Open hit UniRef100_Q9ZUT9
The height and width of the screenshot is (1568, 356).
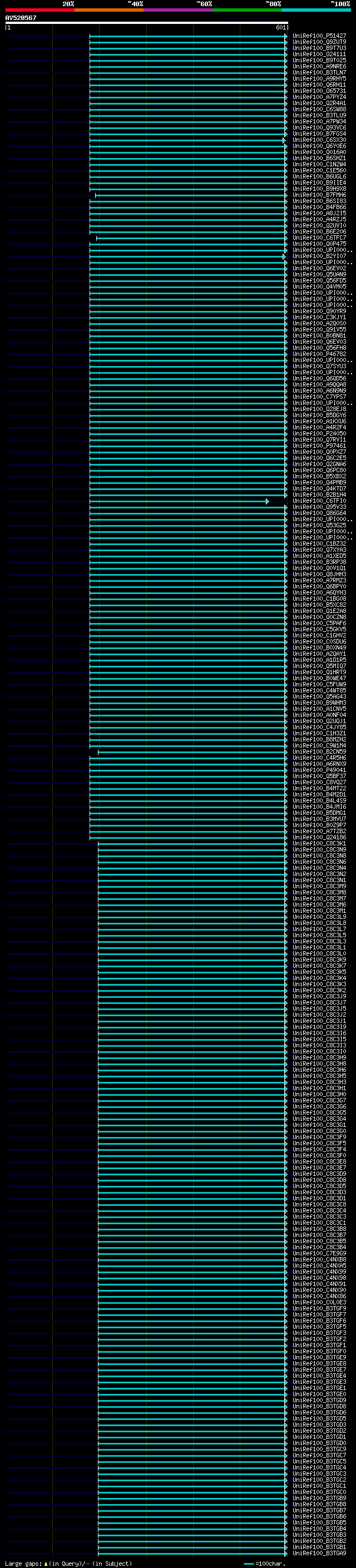coord(319,42)
